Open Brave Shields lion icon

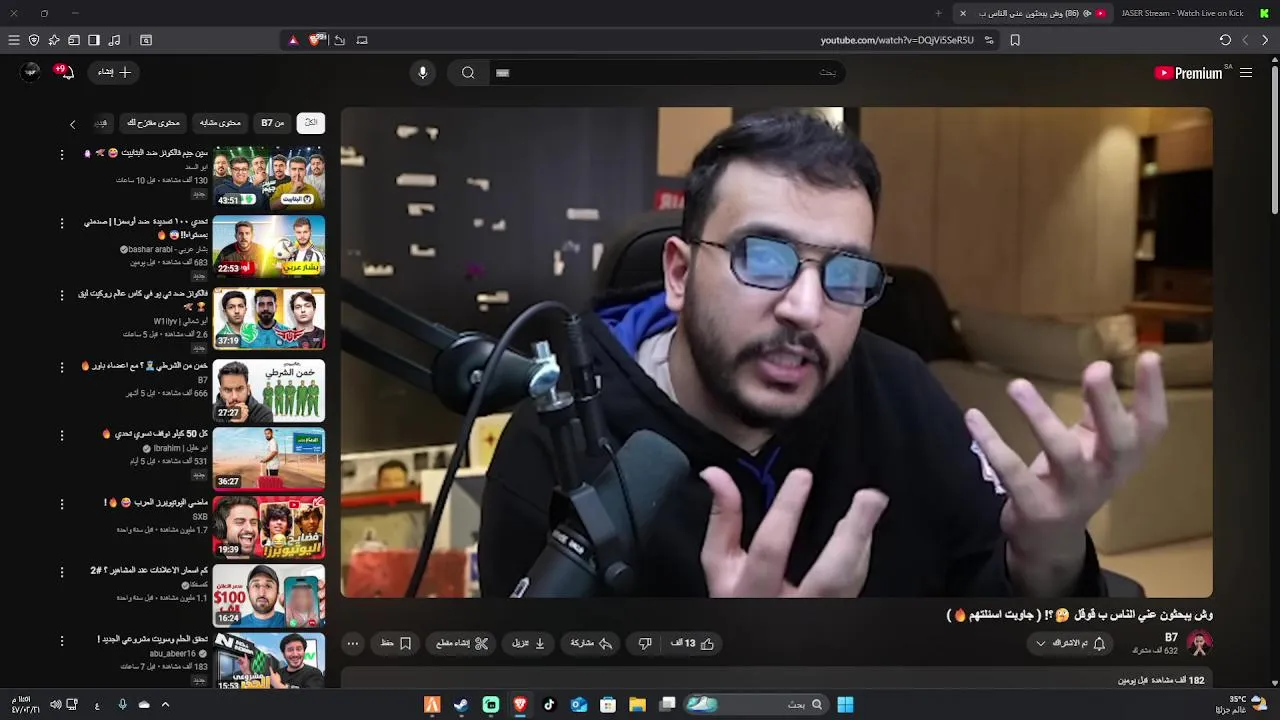(316, 40)
